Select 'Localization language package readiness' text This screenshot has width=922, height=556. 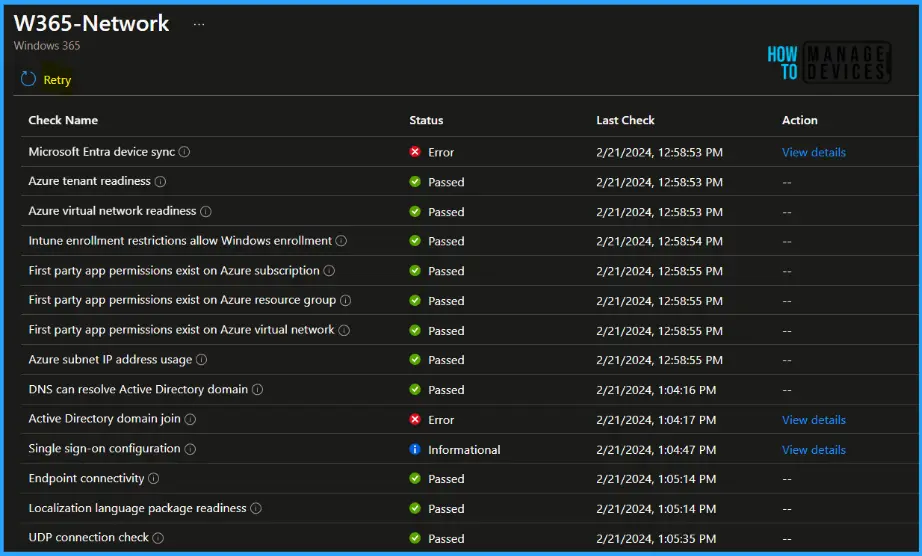[138, 508]
